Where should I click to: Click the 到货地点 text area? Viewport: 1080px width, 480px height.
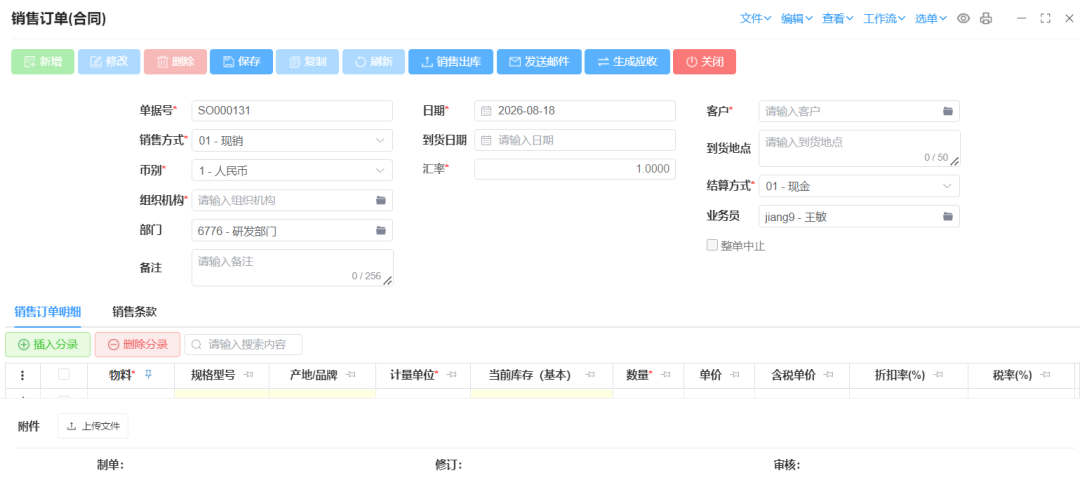[x=860, y=148]
